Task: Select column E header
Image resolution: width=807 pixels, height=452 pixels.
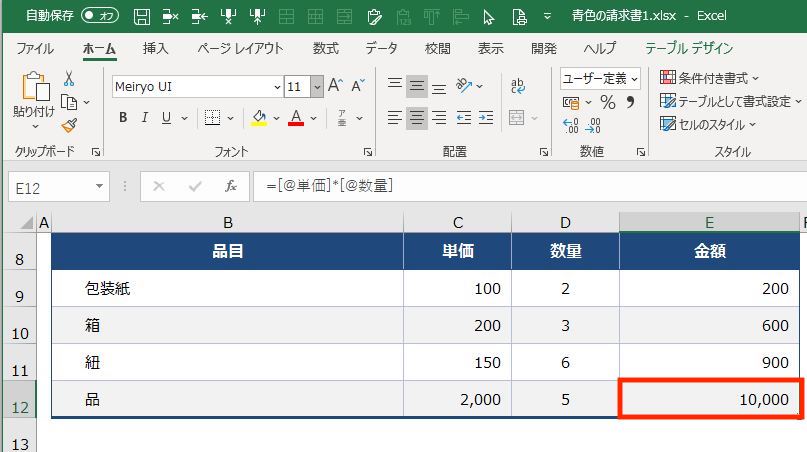Action: pos(709,222)
